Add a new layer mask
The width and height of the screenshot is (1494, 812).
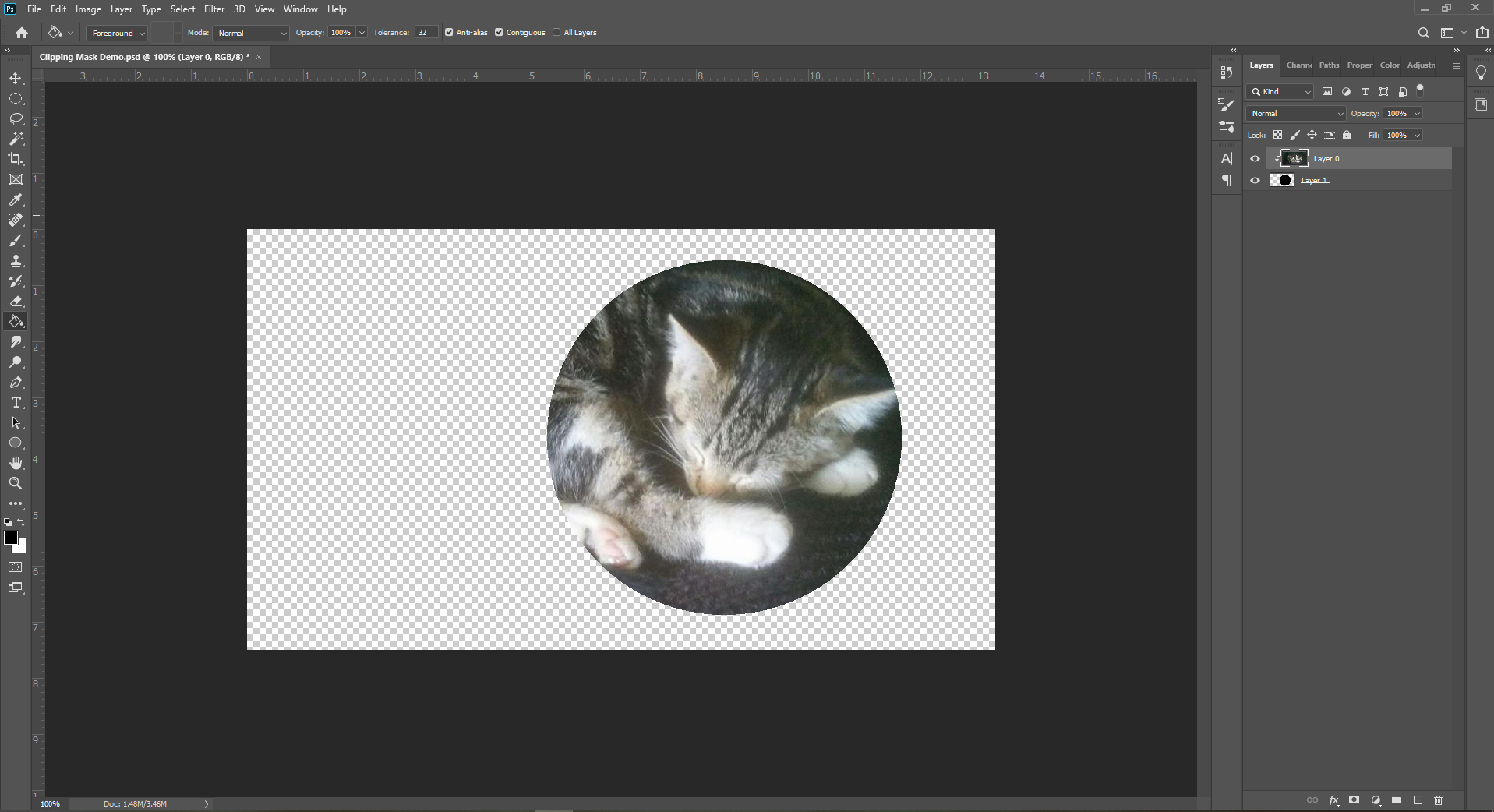1354,800
